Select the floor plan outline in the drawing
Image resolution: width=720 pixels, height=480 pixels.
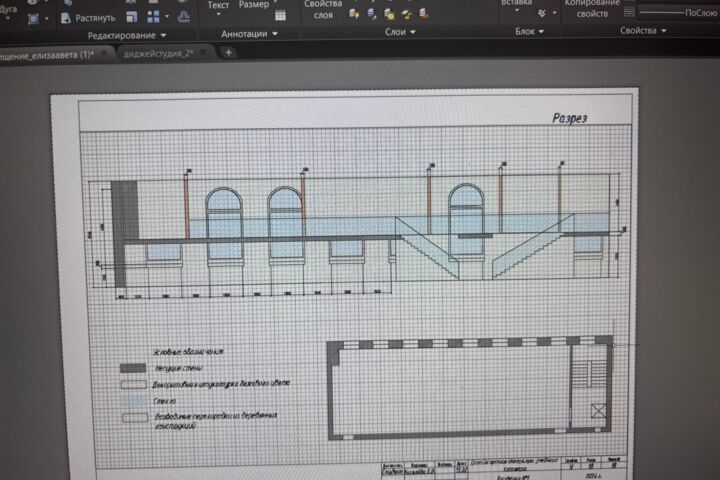pyautogui.click(x=470, y=389)
